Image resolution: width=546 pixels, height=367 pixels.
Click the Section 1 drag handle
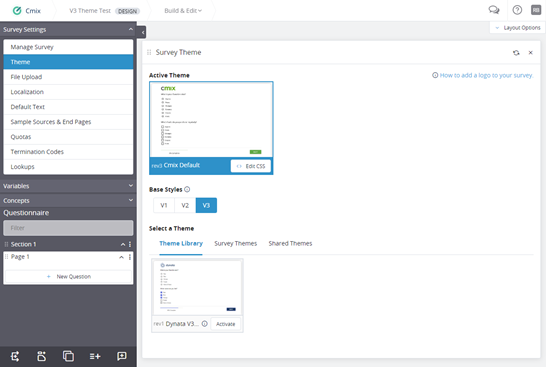click(x=6, y=244)
